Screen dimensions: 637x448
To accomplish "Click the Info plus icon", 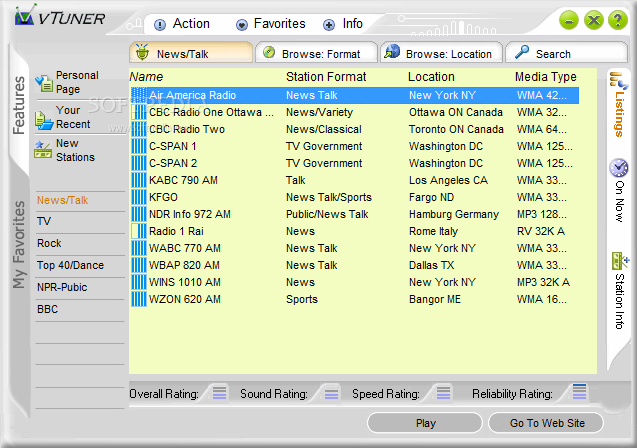I will click(329, 25).
